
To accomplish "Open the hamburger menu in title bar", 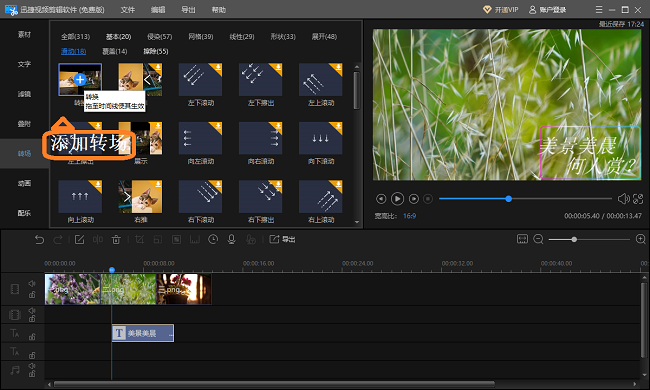I will (x=599, y=9).
